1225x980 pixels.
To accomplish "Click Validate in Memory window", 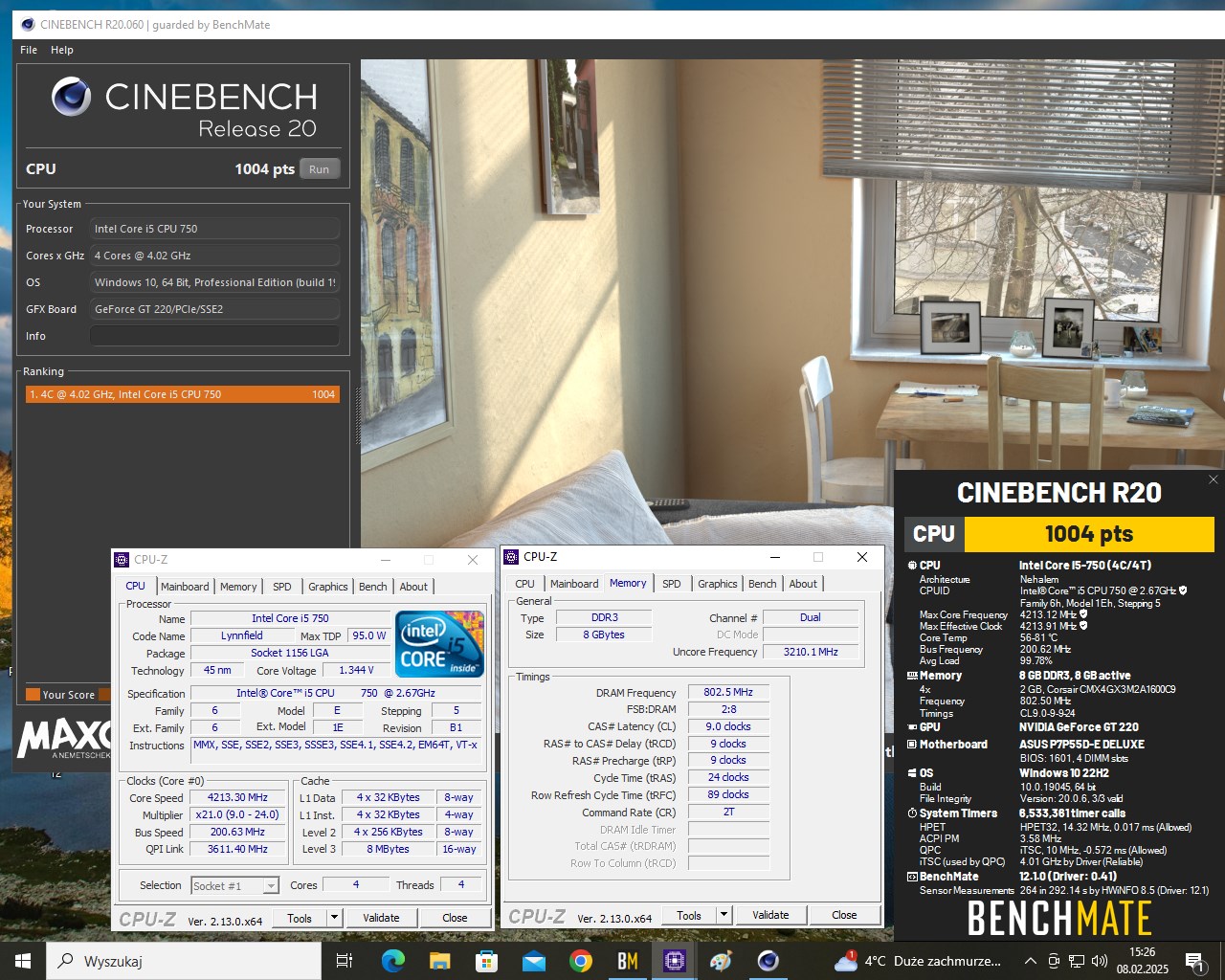I will tap(770, 916).
